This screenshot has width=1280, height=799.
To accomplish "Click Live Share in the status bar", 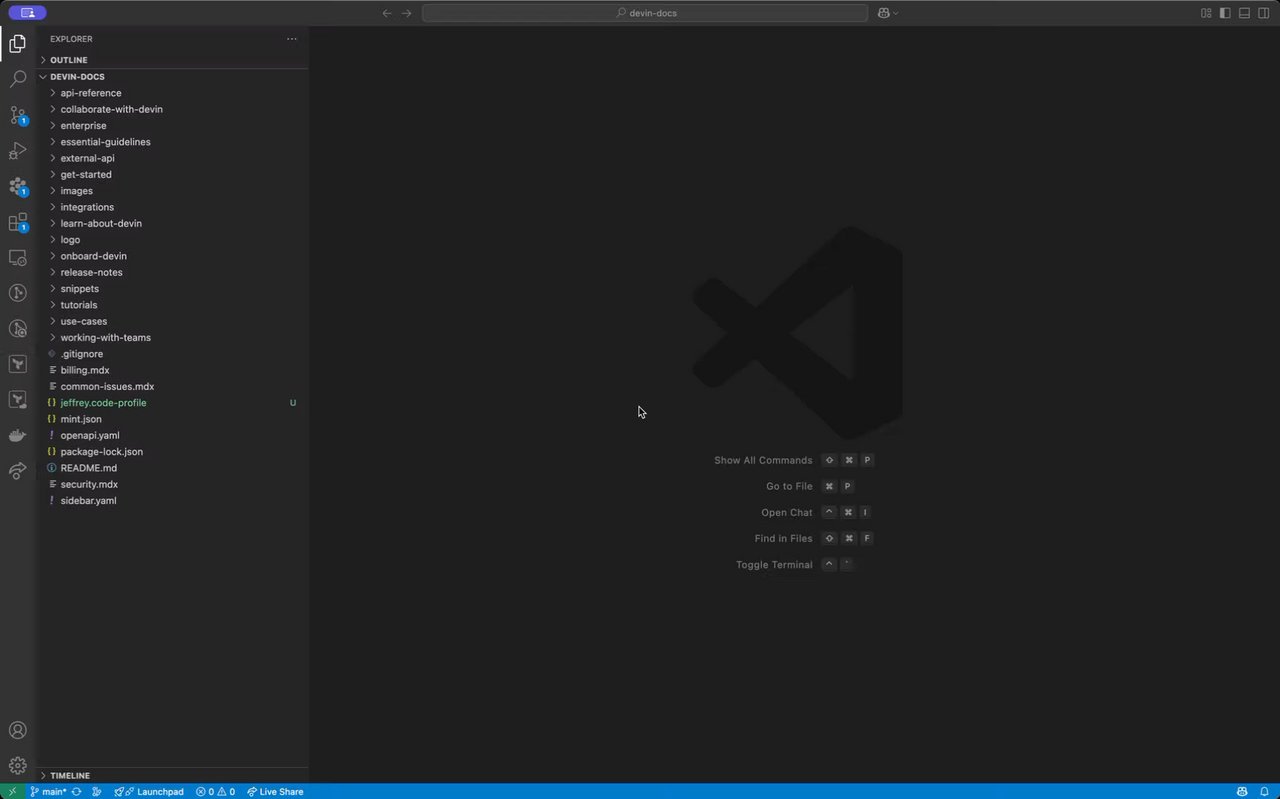I will point(275,791).
